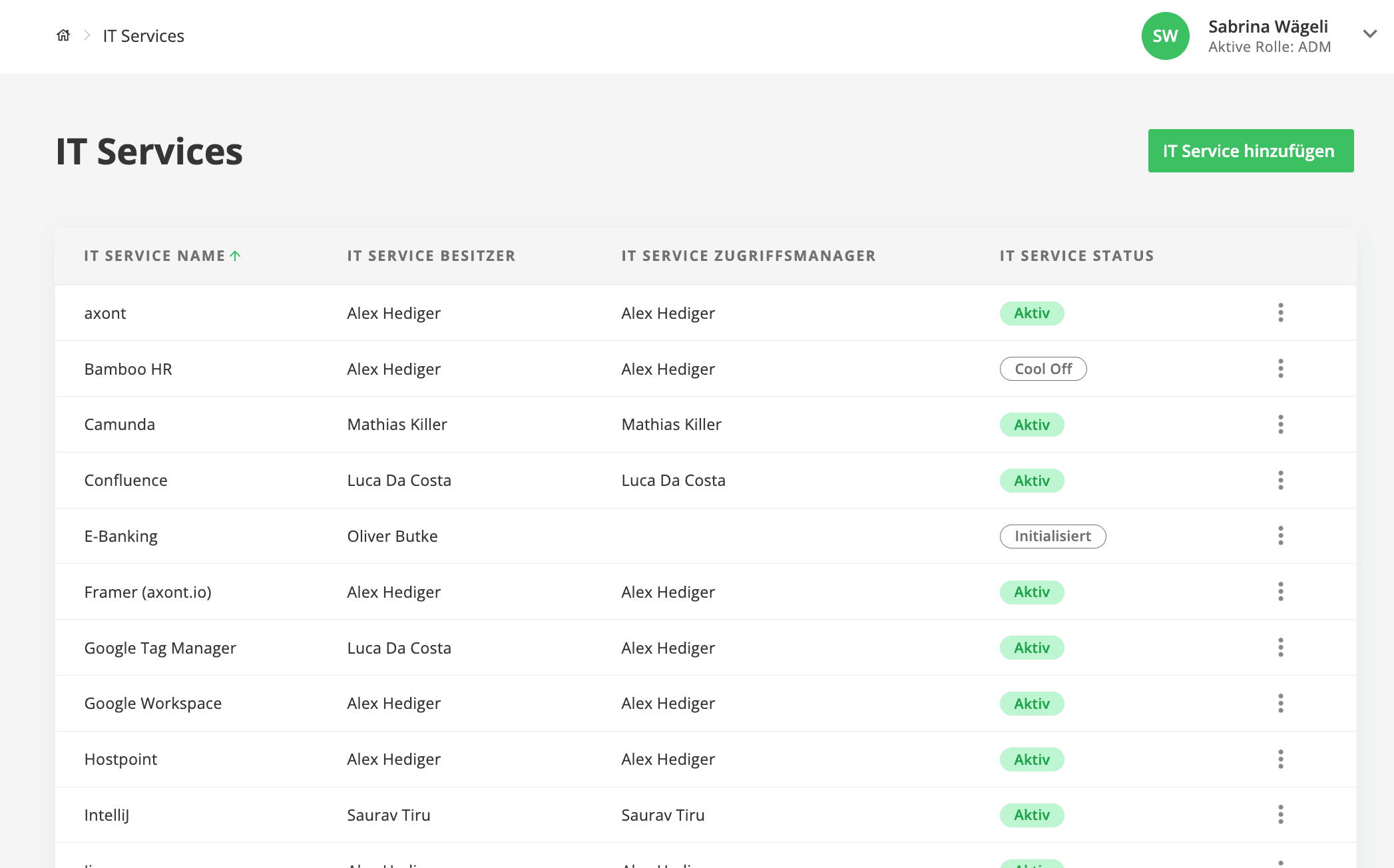Sort by IT Service Zugriffsmanager column
Screen dimensions: 1394x868
pos(748,256)
